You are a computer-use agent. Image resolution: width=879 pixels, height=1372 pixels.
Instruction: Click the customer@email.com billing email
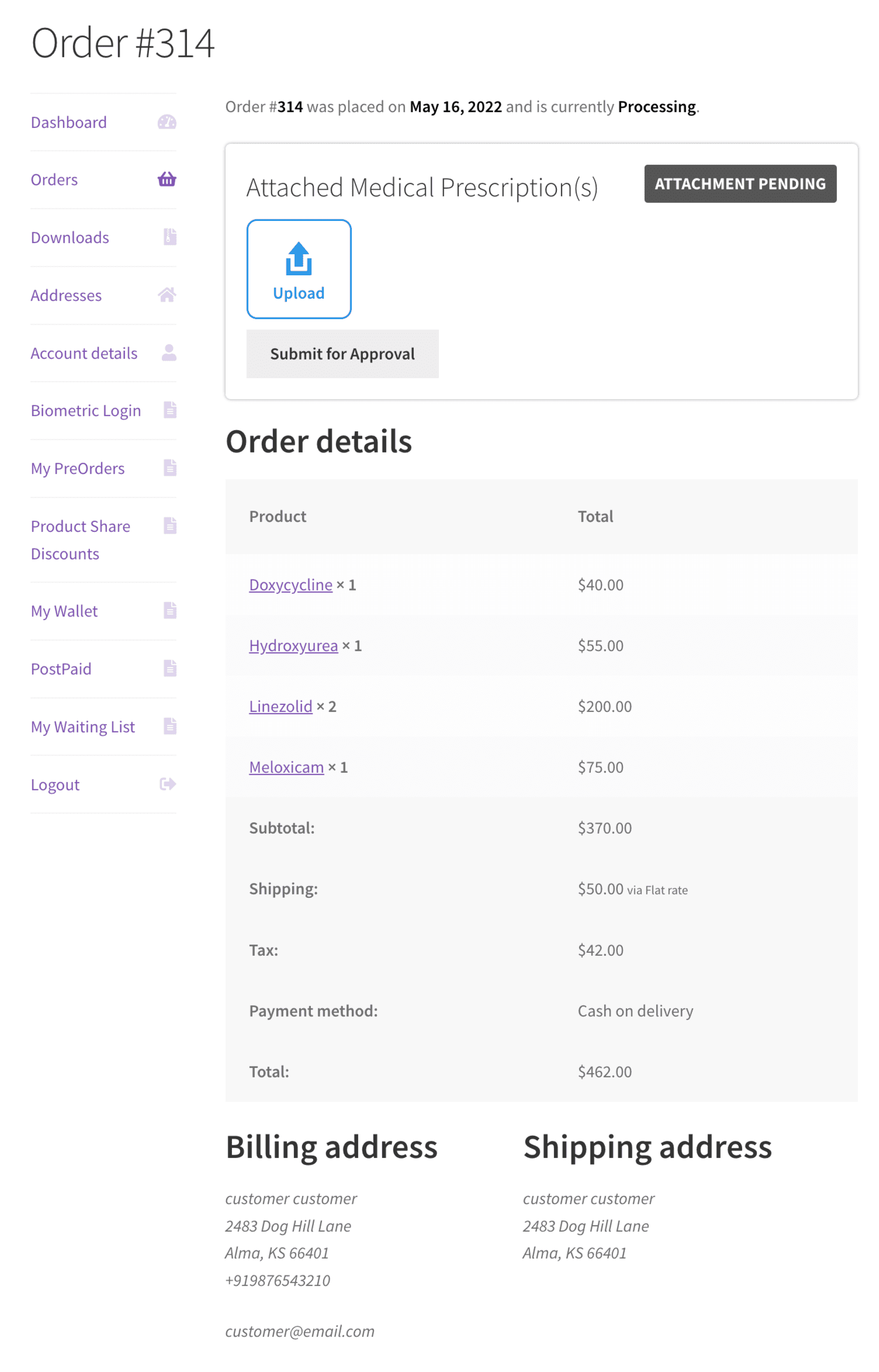click(300, 1331)
